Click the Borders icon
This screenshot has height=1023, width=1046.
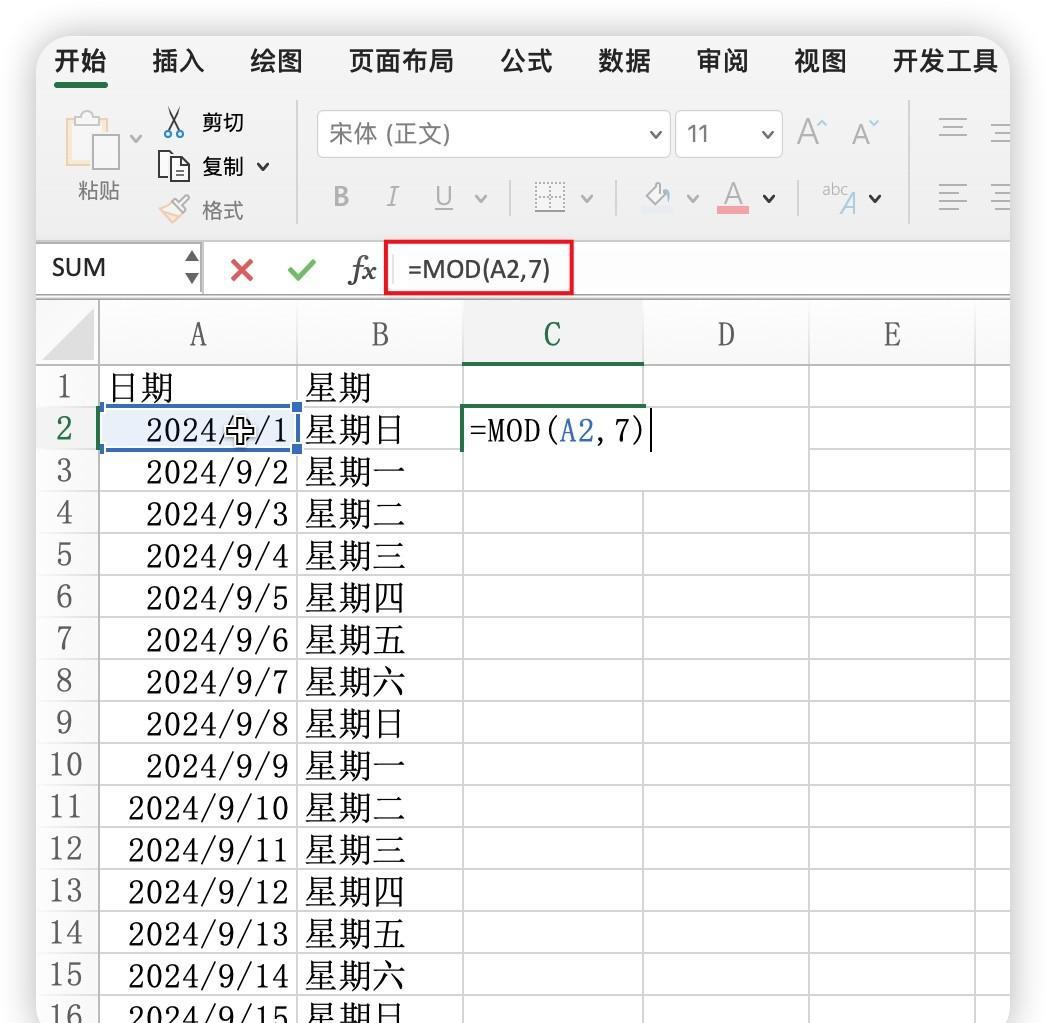[x=550, y=197]
